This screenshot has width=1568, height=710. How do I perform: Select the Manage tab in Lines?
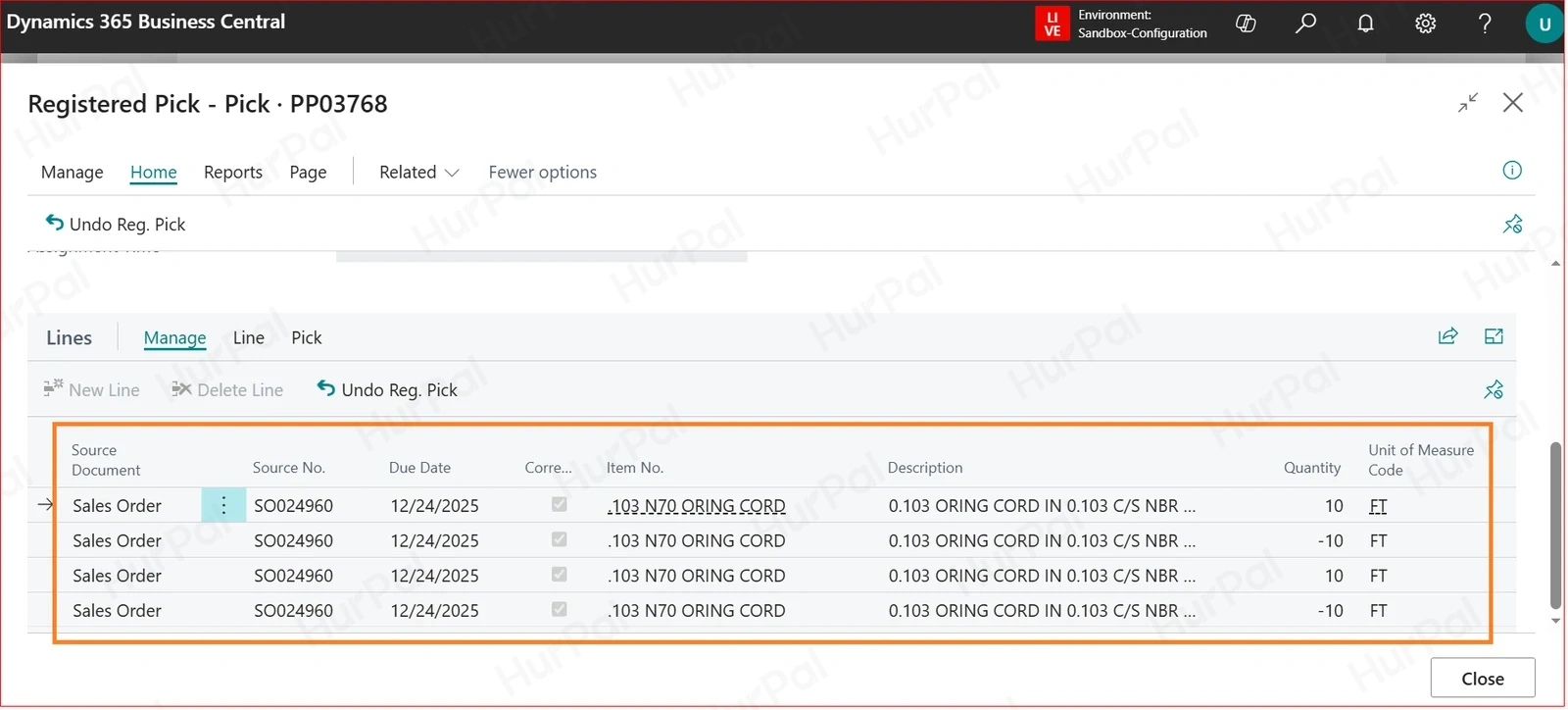coord(174,337)
